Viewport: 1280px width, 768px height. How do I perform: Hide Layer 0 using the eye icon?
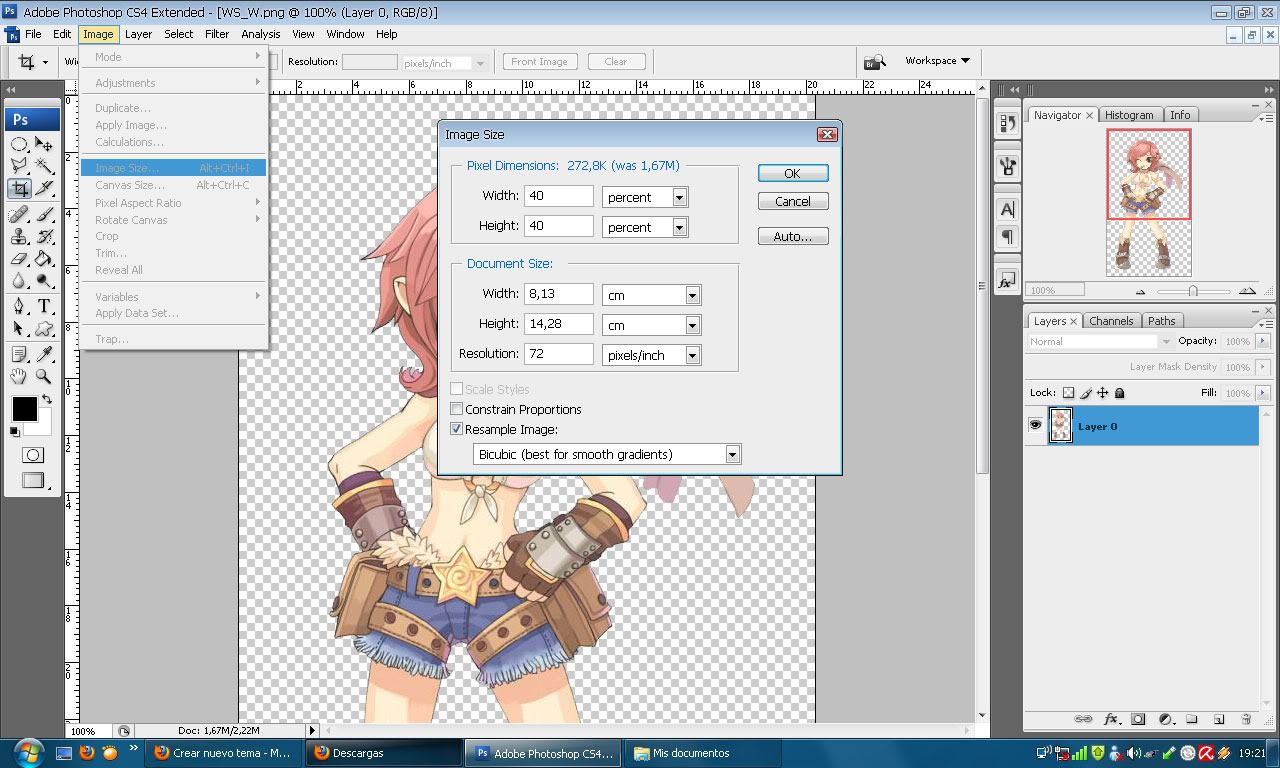(1035, 425)
